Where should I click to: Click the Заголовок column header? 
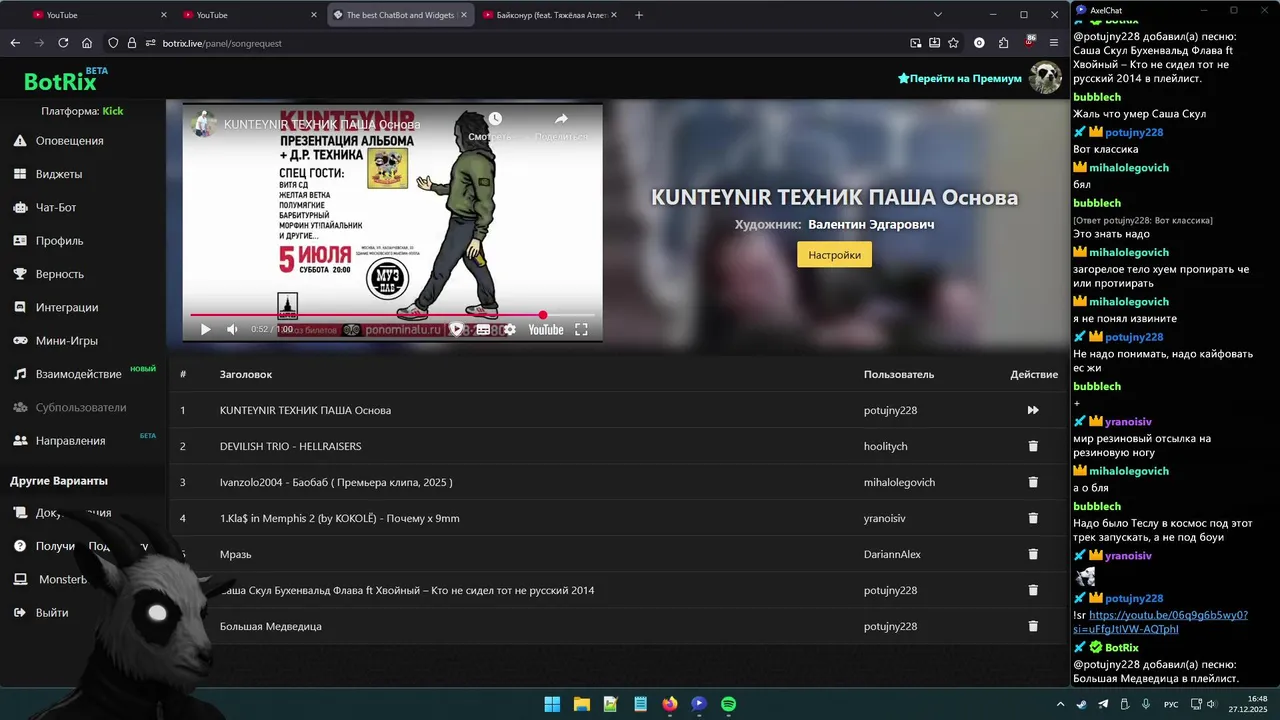[x=246, y=374]
